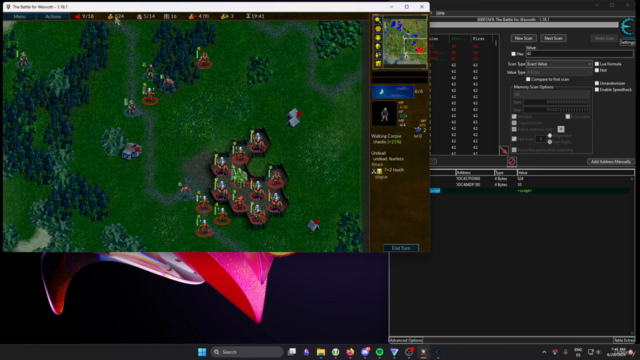The width and height of the screenshot is (640, 360).
Task: Enable Compare to first scan checkbox
Action: (528, 79)
